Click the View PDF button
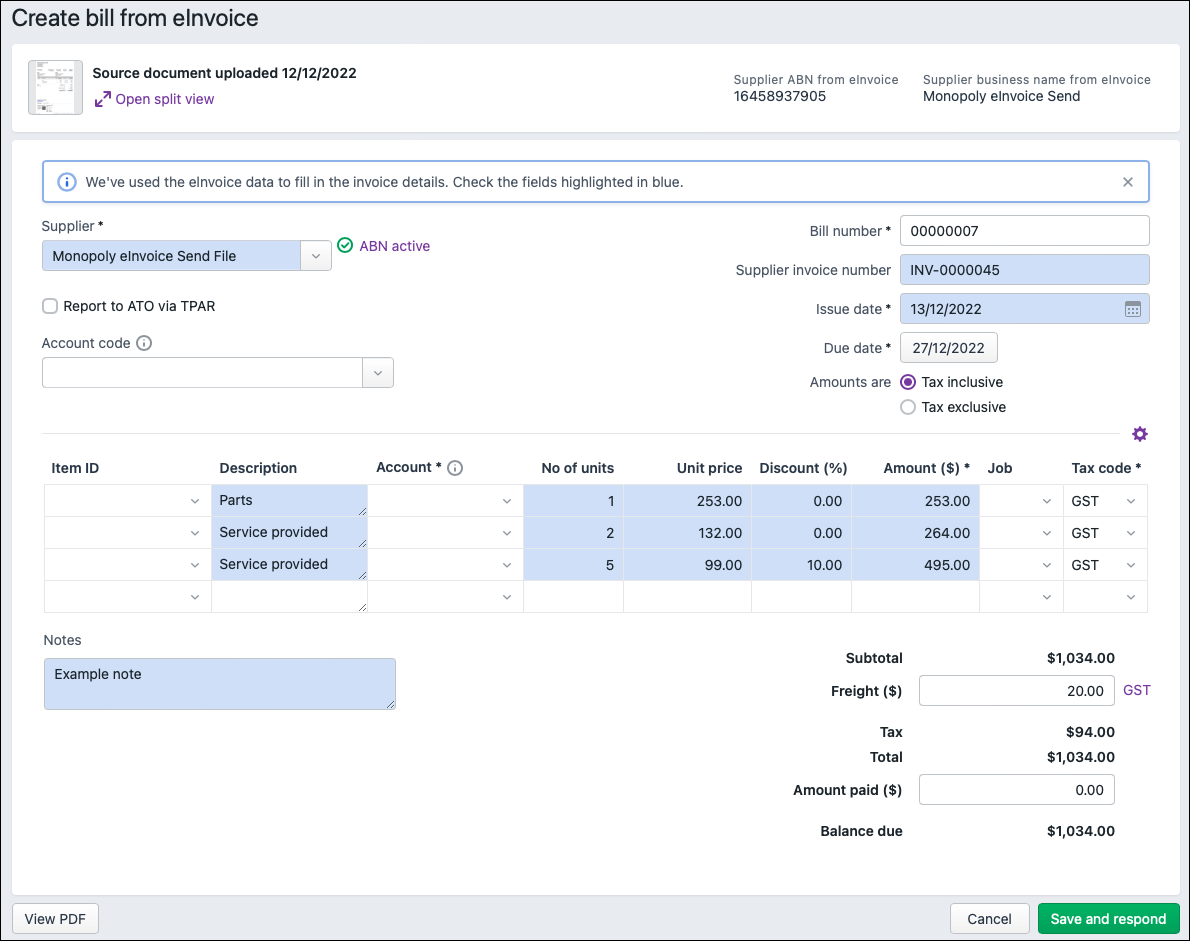The height and width of the screenshot is (941, 1190). tap(55, 919)
